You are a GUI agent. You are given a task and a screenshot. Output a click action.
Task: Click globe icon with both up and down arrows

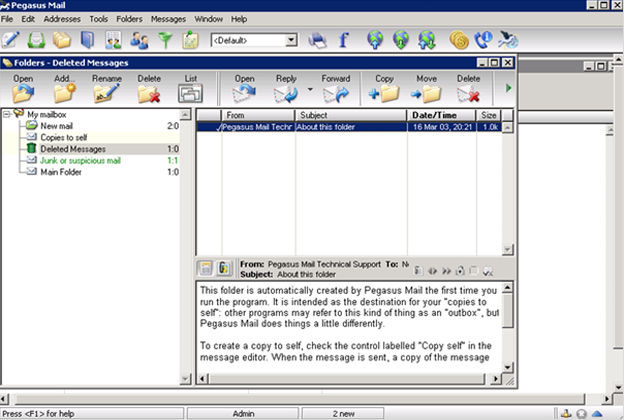(427, 40)
